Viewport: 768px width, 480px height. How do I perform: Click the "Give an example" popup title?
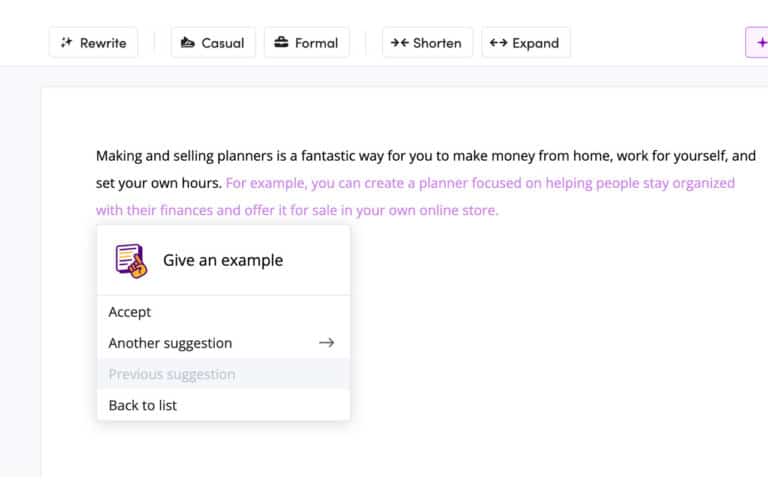223,260
